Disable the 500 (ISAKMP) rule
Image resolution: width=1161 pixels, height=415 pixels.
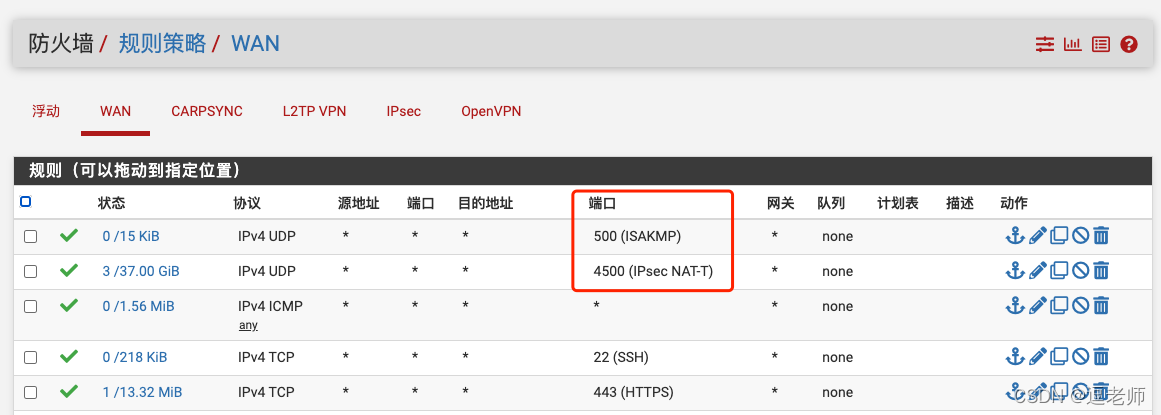point(1080,236)
